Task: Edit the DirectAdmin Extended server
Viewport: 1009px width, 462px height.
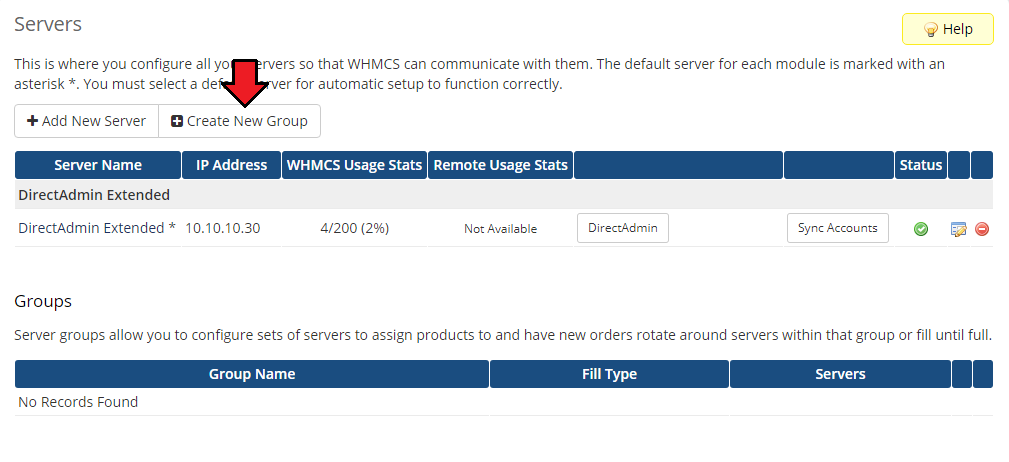Action: point(959,228)
